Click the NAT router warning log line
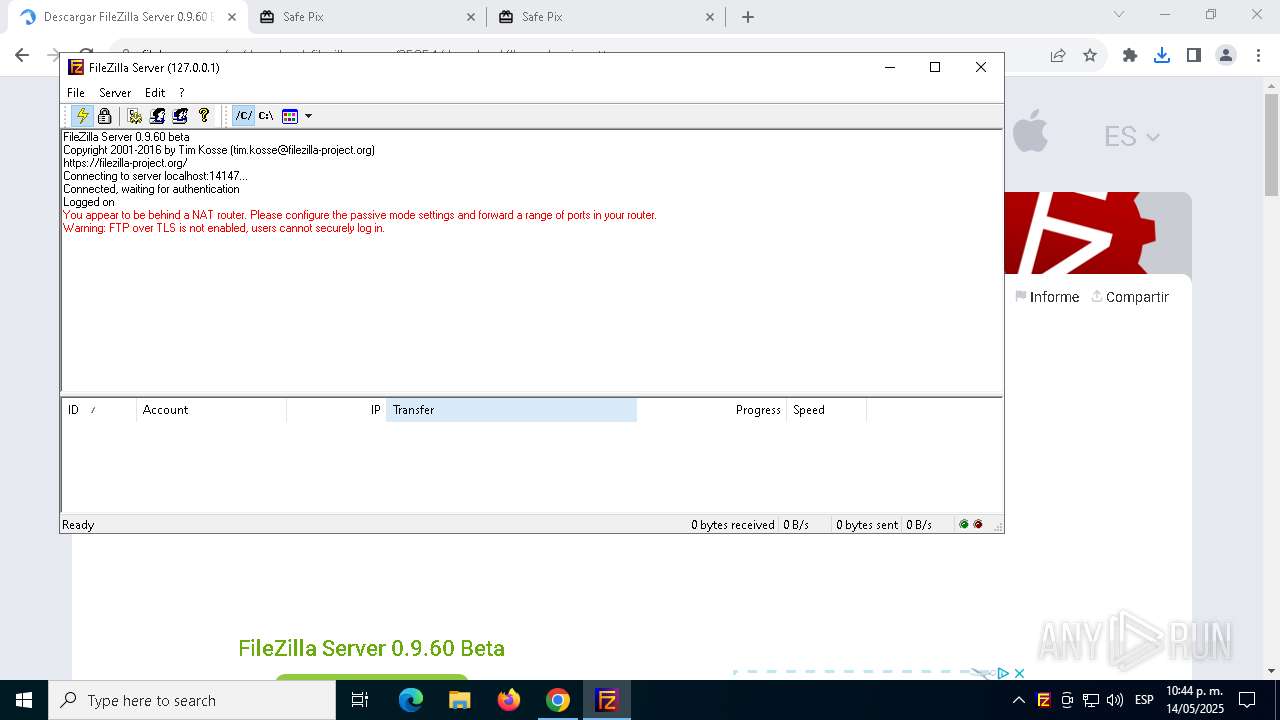 click(360, 215)
